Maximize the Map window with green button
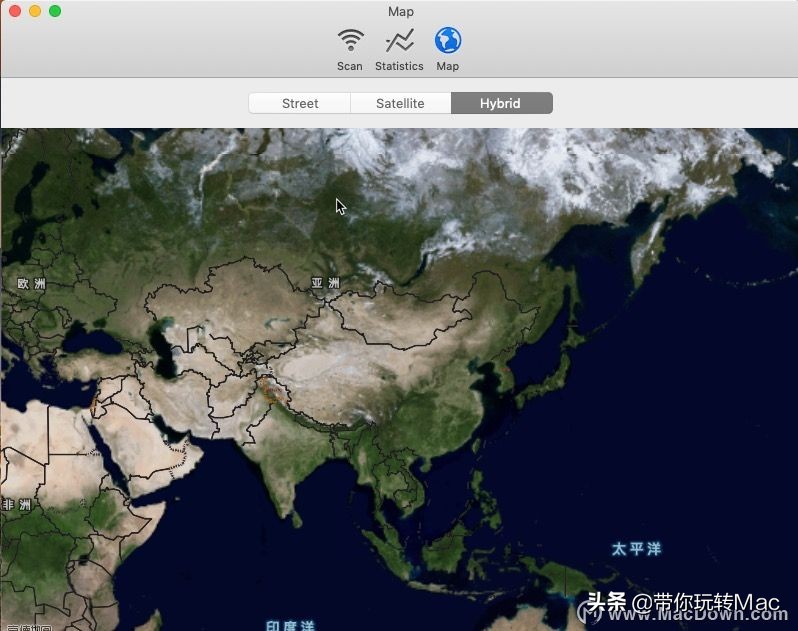Image resolution: width=798 pixels, height=631 pixels. coord(55,11)
